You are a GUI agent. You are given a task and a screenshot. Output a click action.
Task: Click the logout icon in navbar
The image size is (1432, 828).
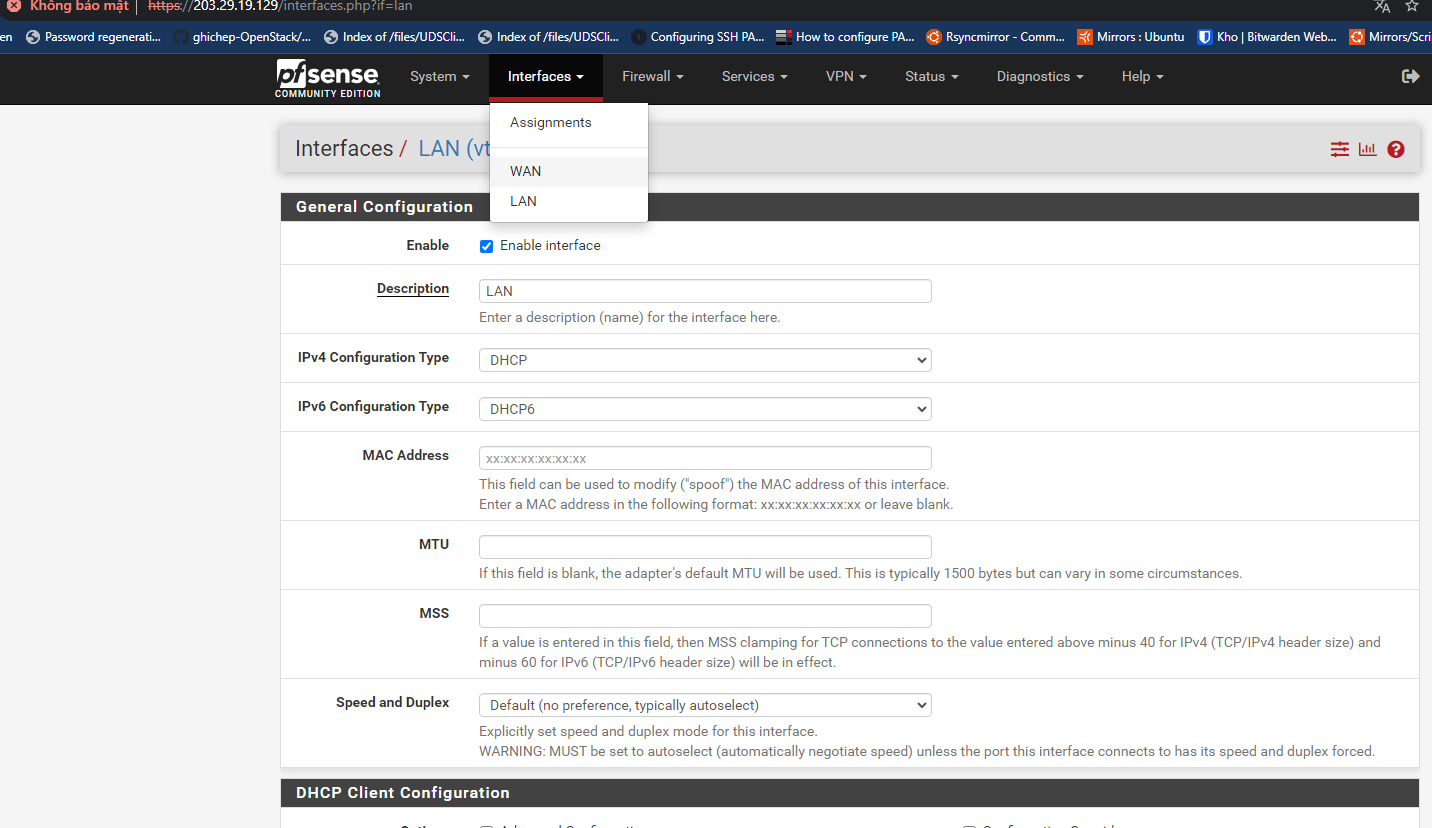coord(1410,76)
